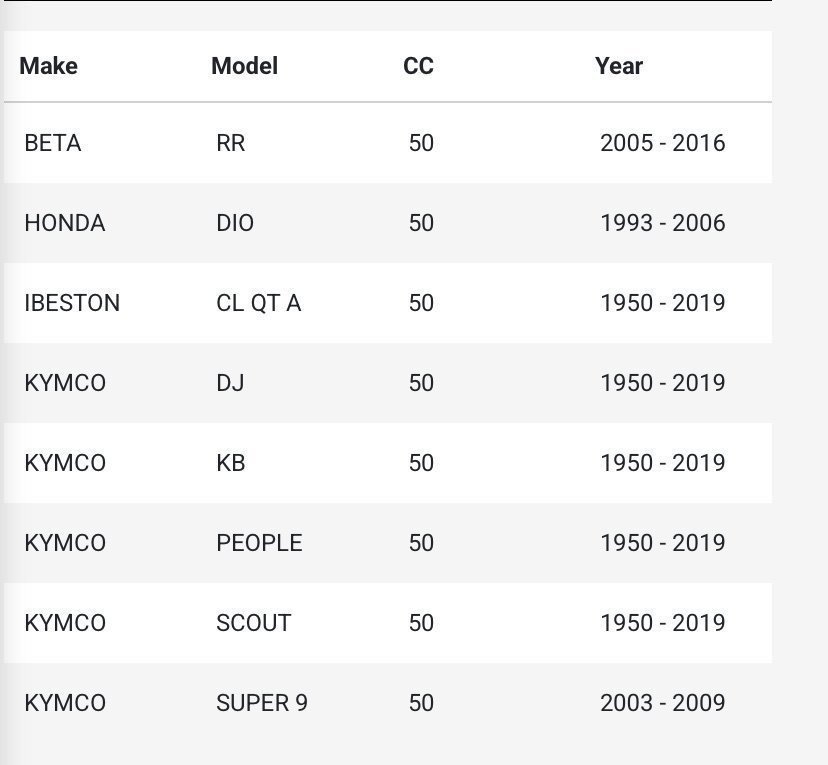Click the 2003 - 2009 year range
Image resolution: width=828 pixels, height=765 pixels.
[x=662, y=703]
